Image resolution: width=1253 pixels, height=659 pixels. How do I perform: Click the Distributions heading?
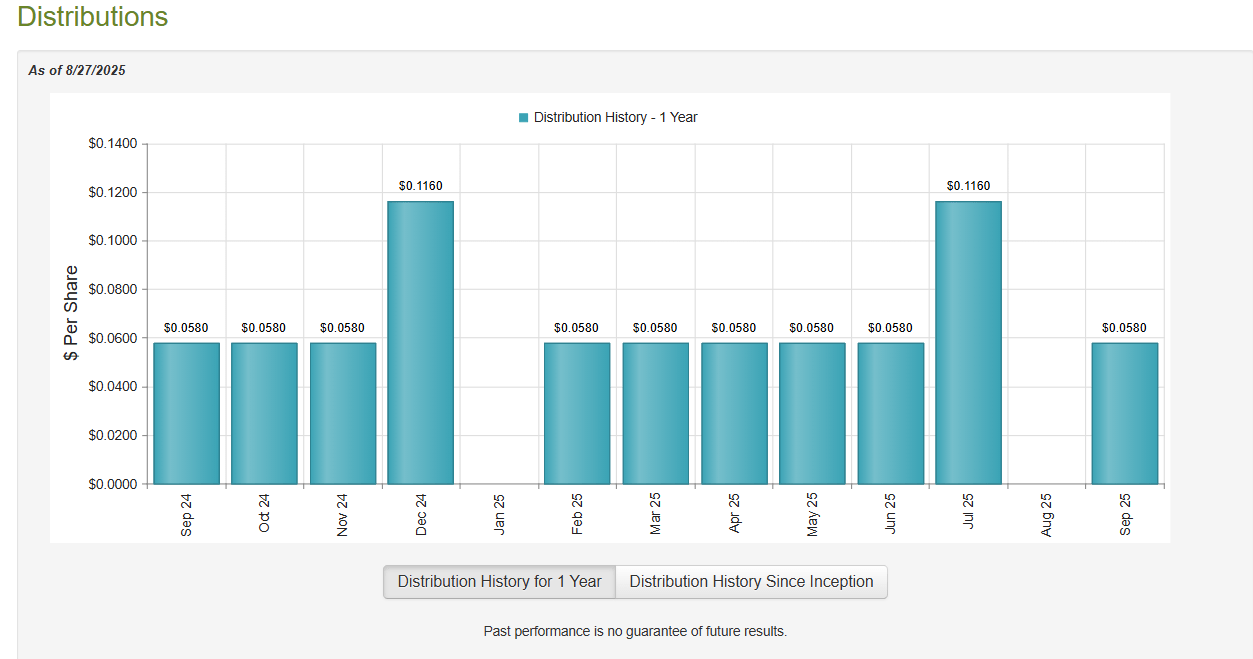pos(93,17)
